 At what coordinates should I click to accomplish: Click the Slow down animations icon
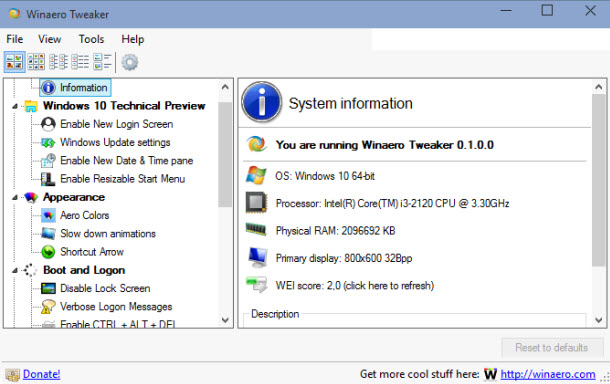click(48, 233)
